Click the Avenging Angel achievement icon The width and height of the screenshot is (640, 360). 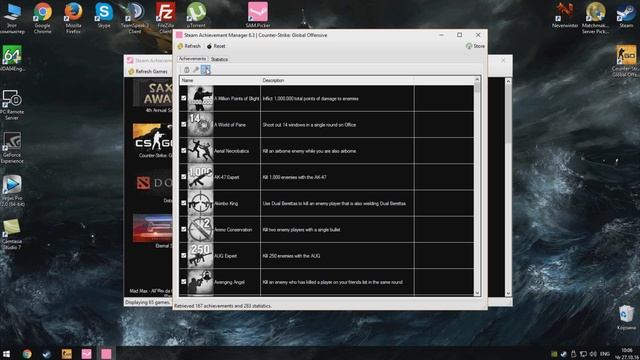pyautogui.click(x=200, y=282)
